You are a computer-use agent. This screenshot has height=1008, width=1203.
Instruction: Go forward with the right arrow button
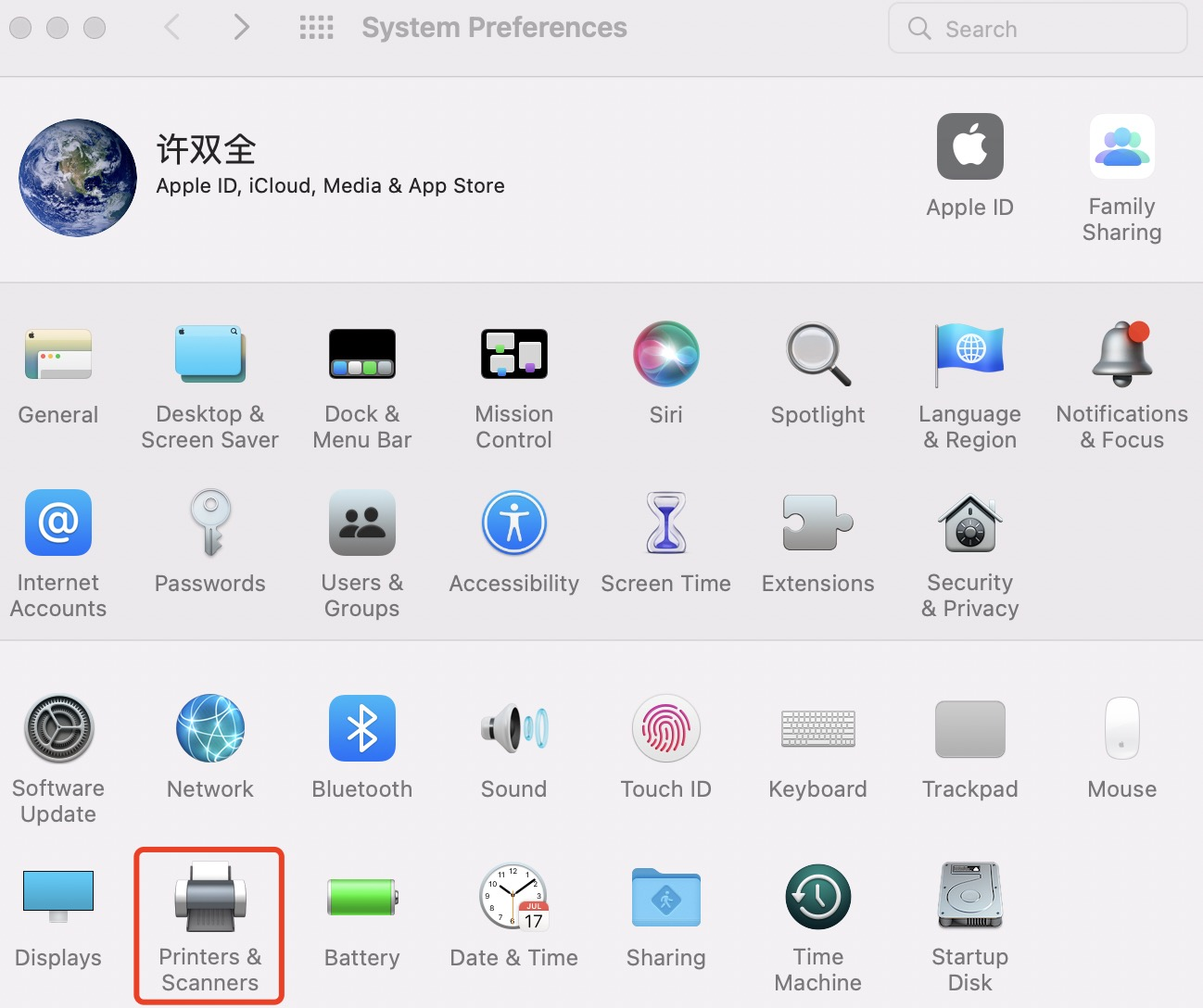[x=241, y=27]
